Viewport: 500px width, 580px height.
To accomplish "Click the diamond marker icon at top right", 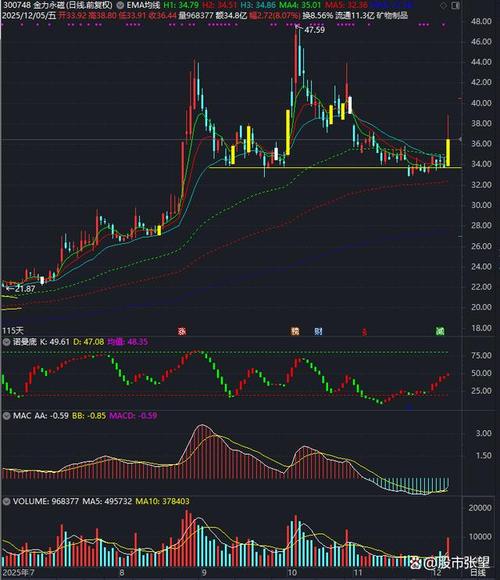I will pyautogui.click(x=443, y=5).
